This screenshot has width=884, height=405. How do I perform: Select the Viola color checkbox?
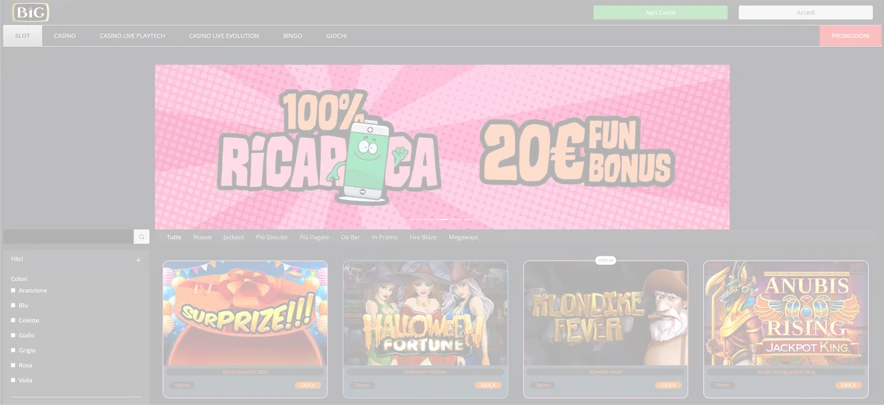pos(13,380)
